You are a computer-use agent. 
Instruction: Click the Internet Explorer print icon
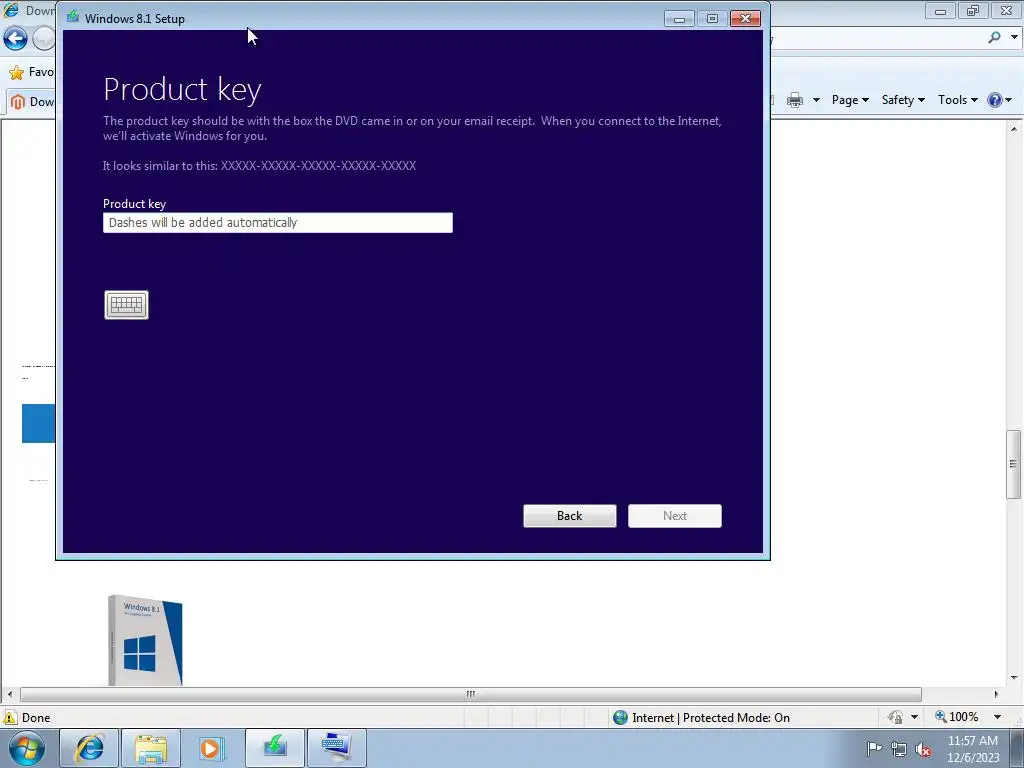[x=795, y=100]
